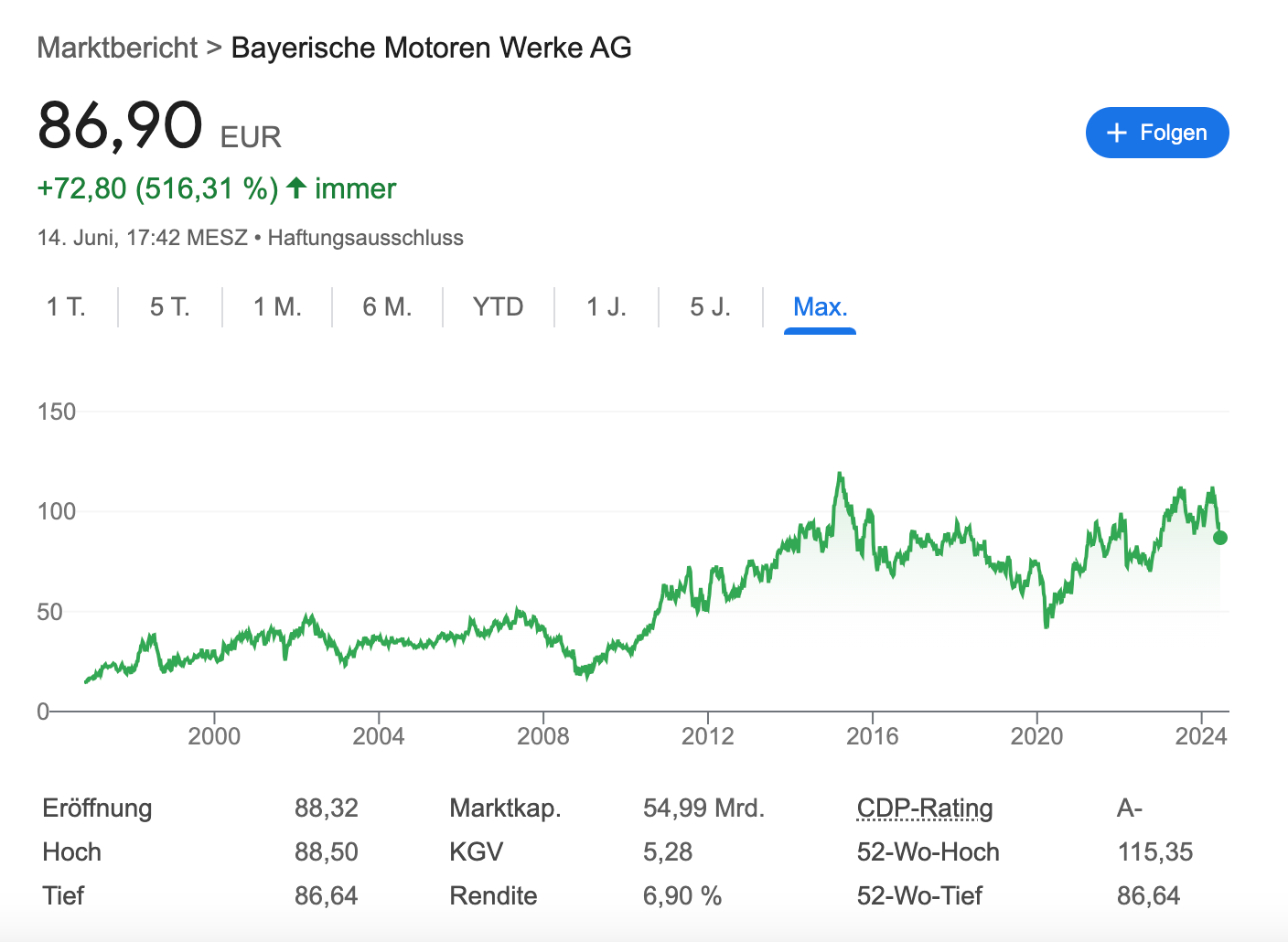Click the EUR currency label
Image resolution: width=1288 pixels, height=942 pixels.
point(251,137)
